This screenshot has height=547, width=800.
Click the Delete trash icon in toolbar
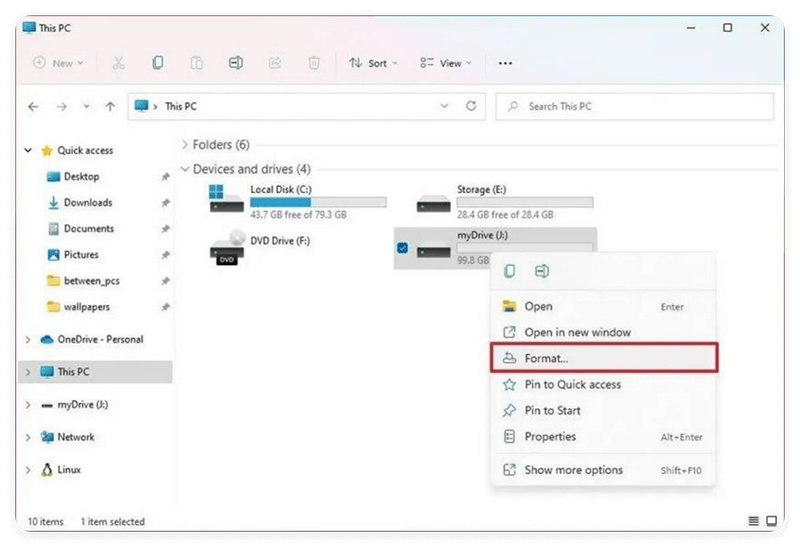point(314,63)
